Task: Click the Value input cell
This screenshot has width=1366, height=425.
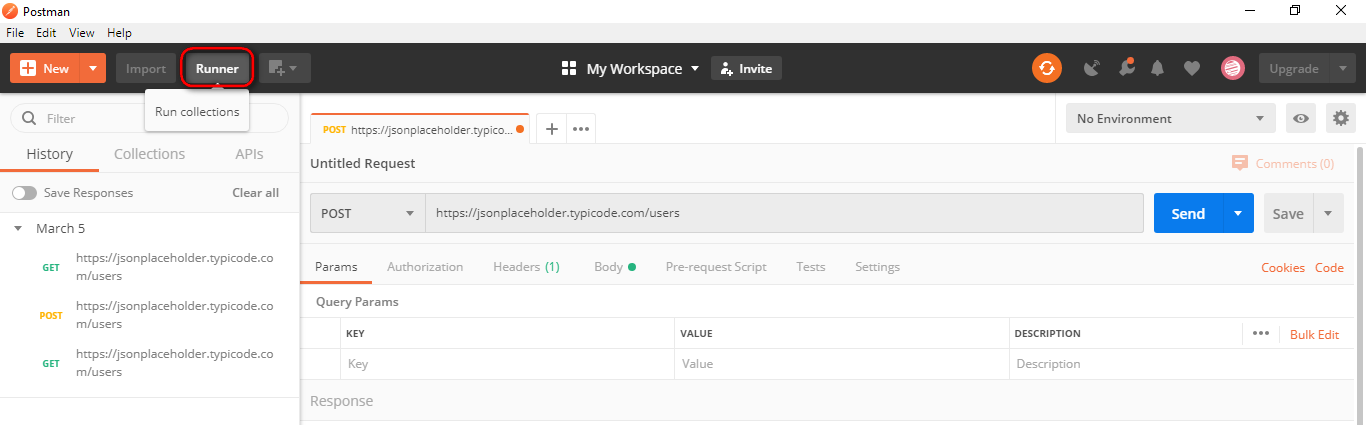Action: [841, 364]
